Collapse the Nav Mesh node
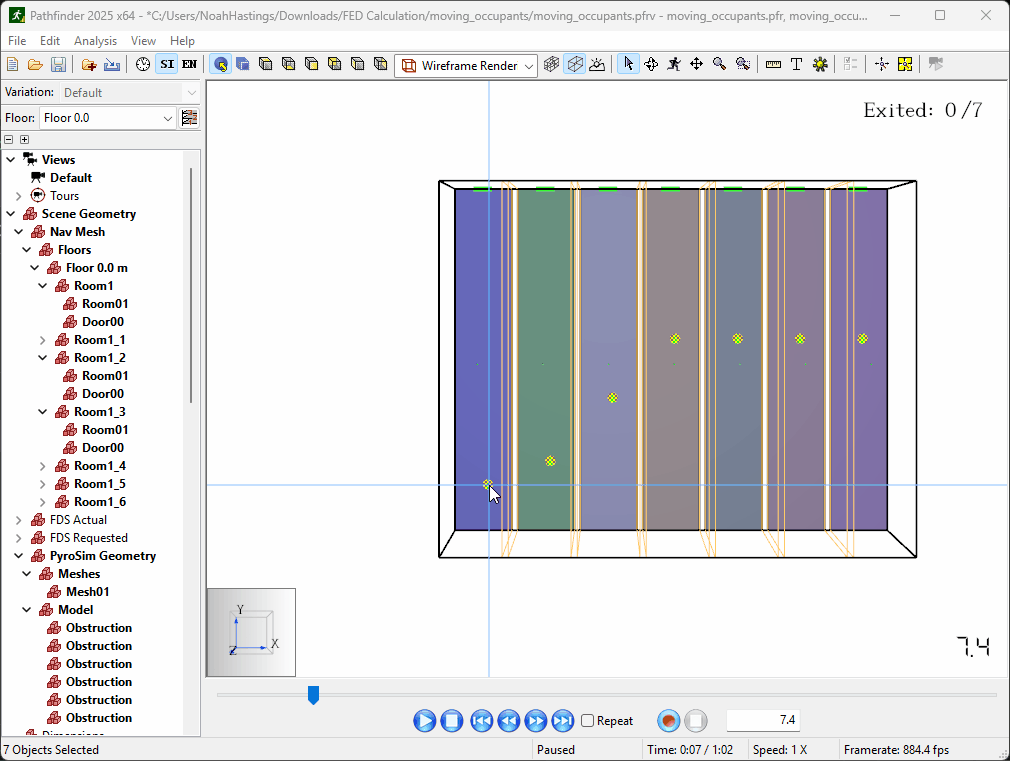Viewport: 1010px width, 761px height. [x=19, y=232]
